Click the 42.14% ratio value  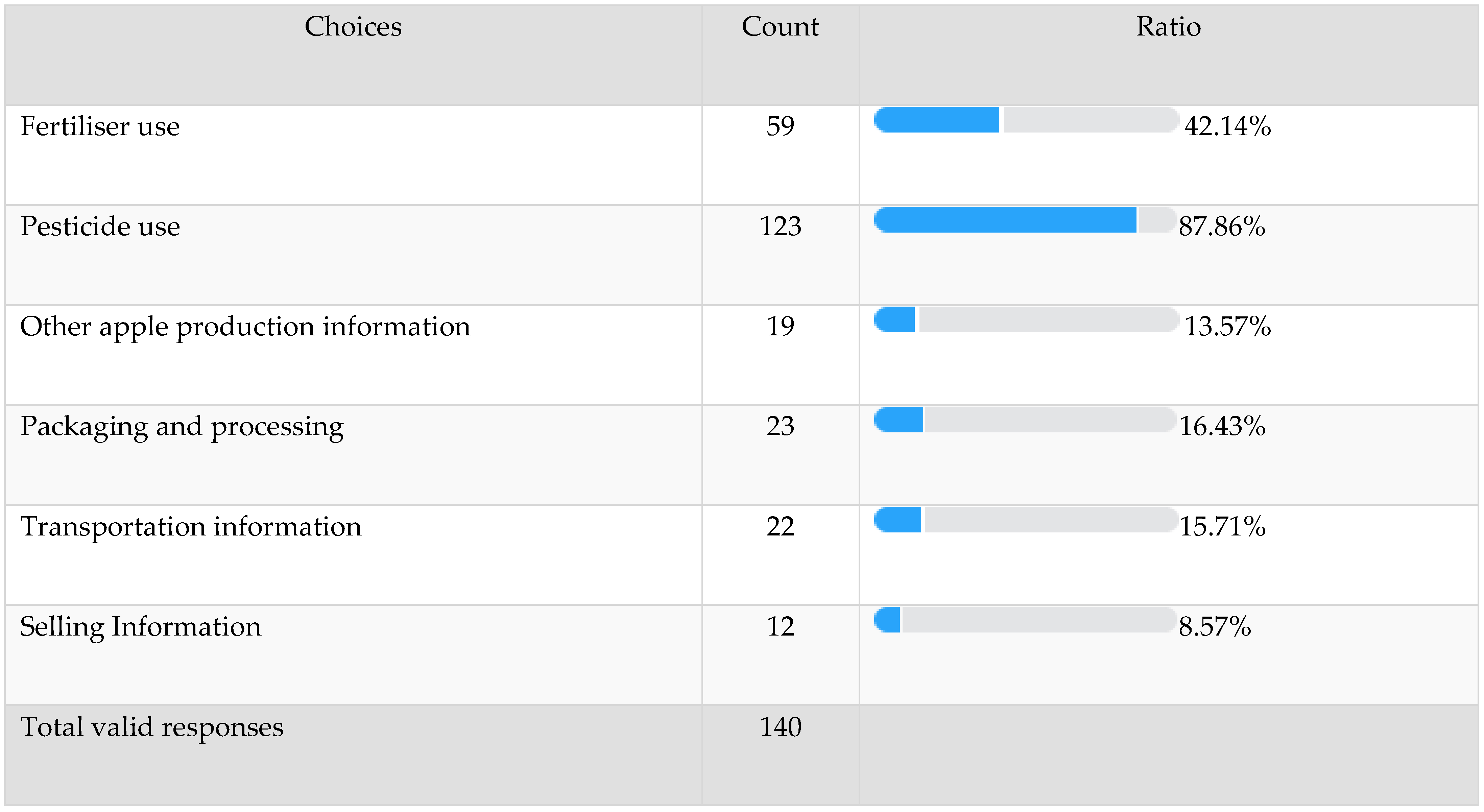tap(1227, 126)
